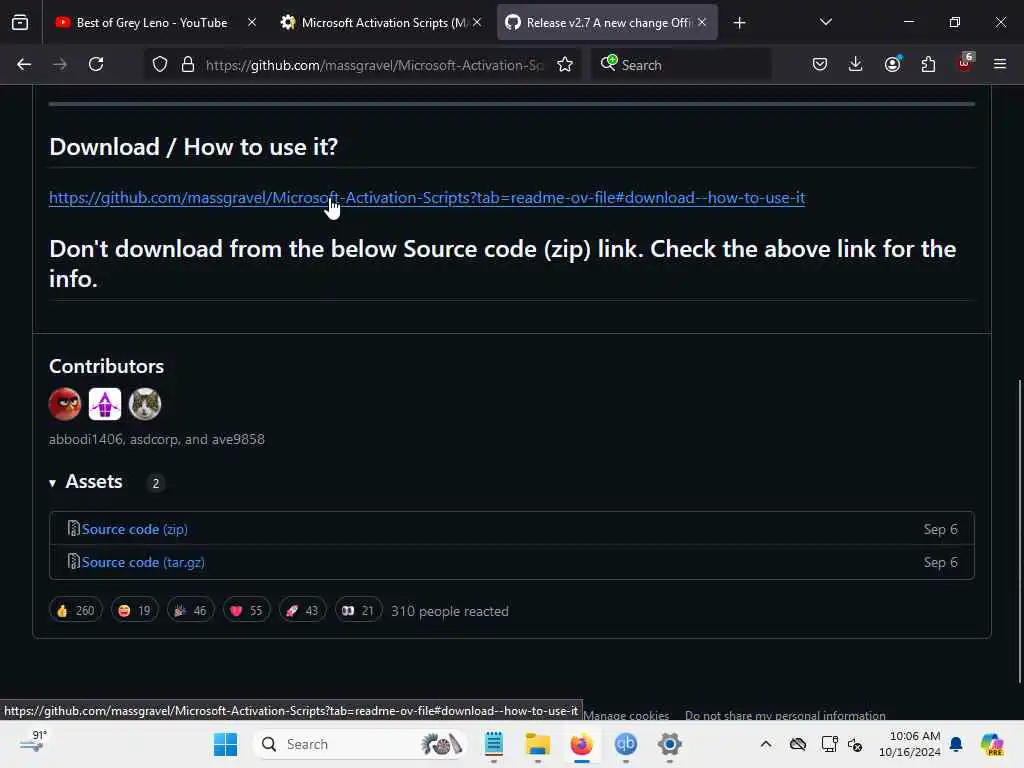Open uBlock Origin extension icon

click(x=965, y=63)
